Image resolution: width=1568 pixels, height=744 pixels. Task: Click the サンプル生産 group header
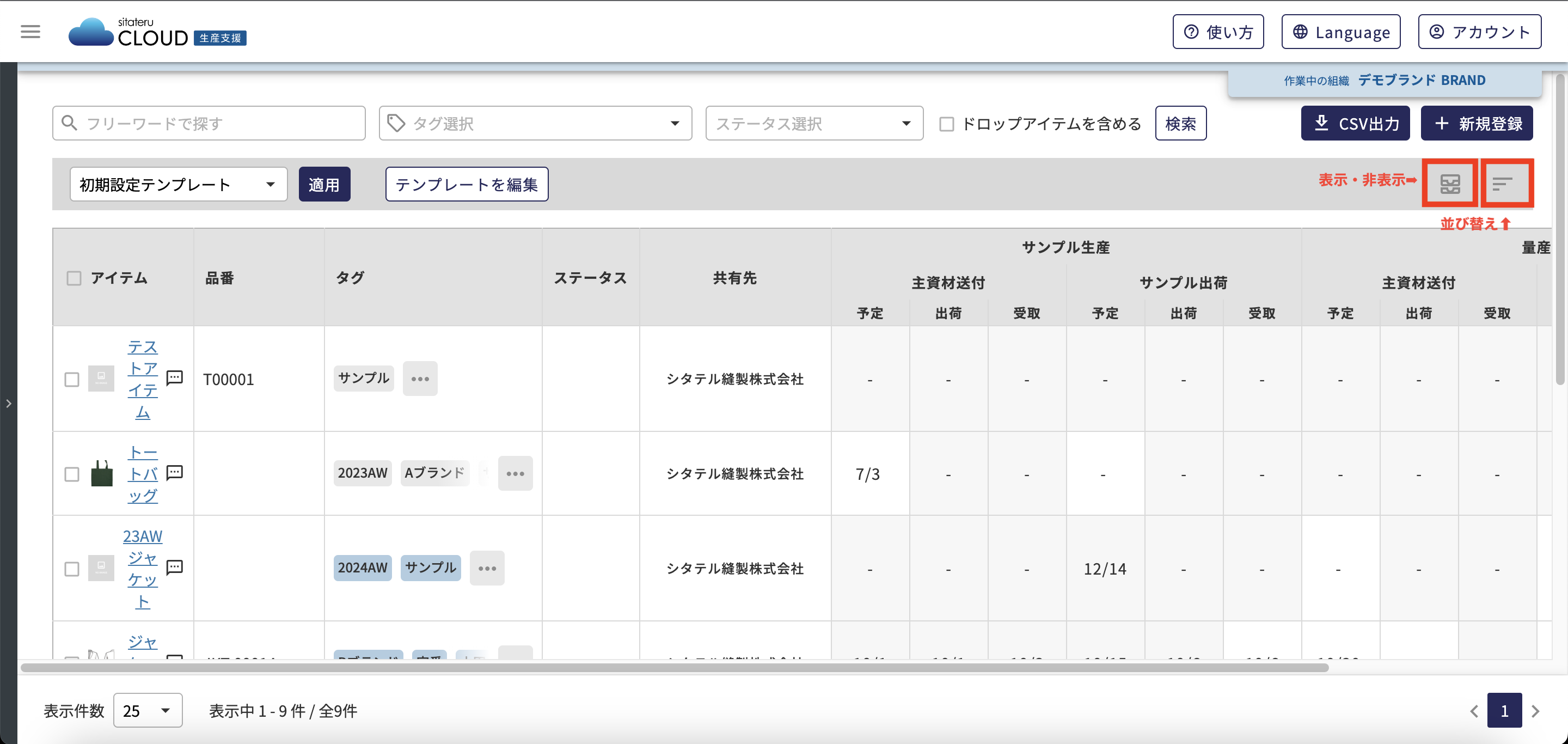point(1066,247)
